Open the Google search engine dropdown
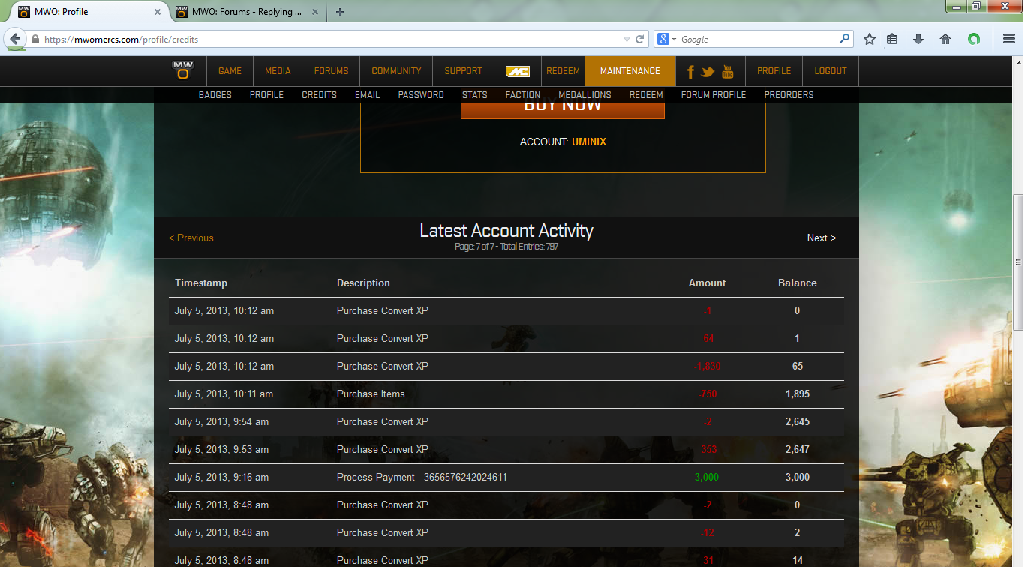Viewport: 1023px width, 567px height. (666, 39)
